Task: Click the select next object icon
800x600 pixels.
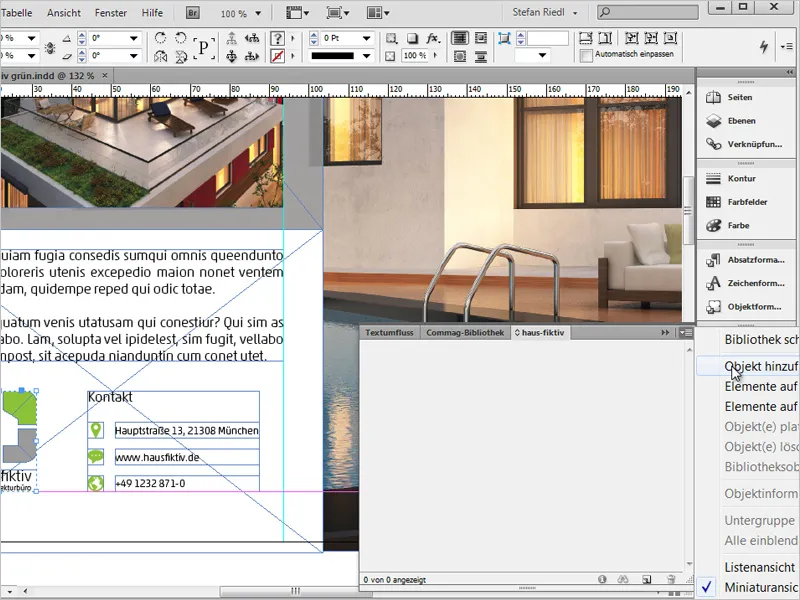Action: pos(252,56)
